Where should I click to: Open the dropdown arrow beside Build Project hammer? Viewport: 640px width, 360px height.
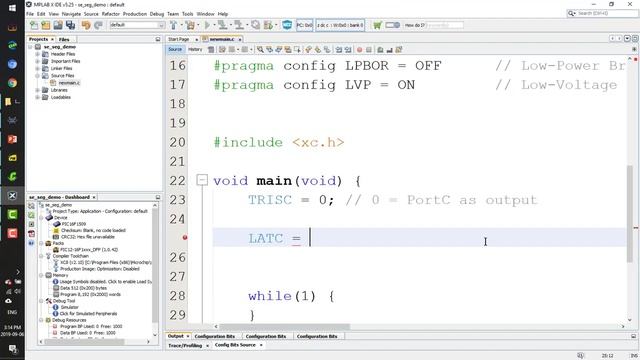181,25
